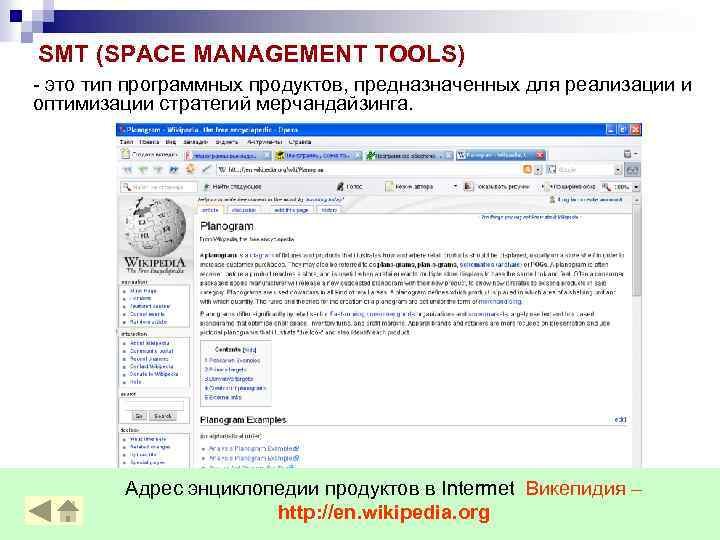The image size is (720, 540).
Task: Click the Wikipedia sidebar Search button
Action: (163, 416)
